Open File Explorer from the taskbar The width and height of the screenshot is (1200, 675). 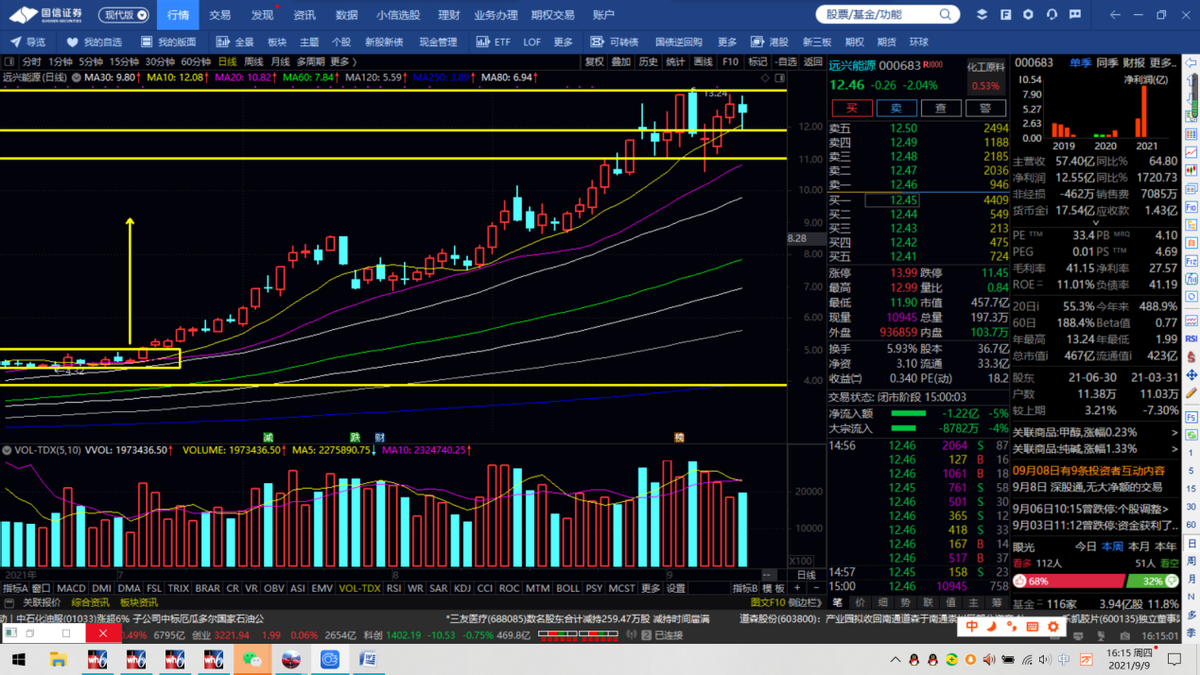click(58, 660)
